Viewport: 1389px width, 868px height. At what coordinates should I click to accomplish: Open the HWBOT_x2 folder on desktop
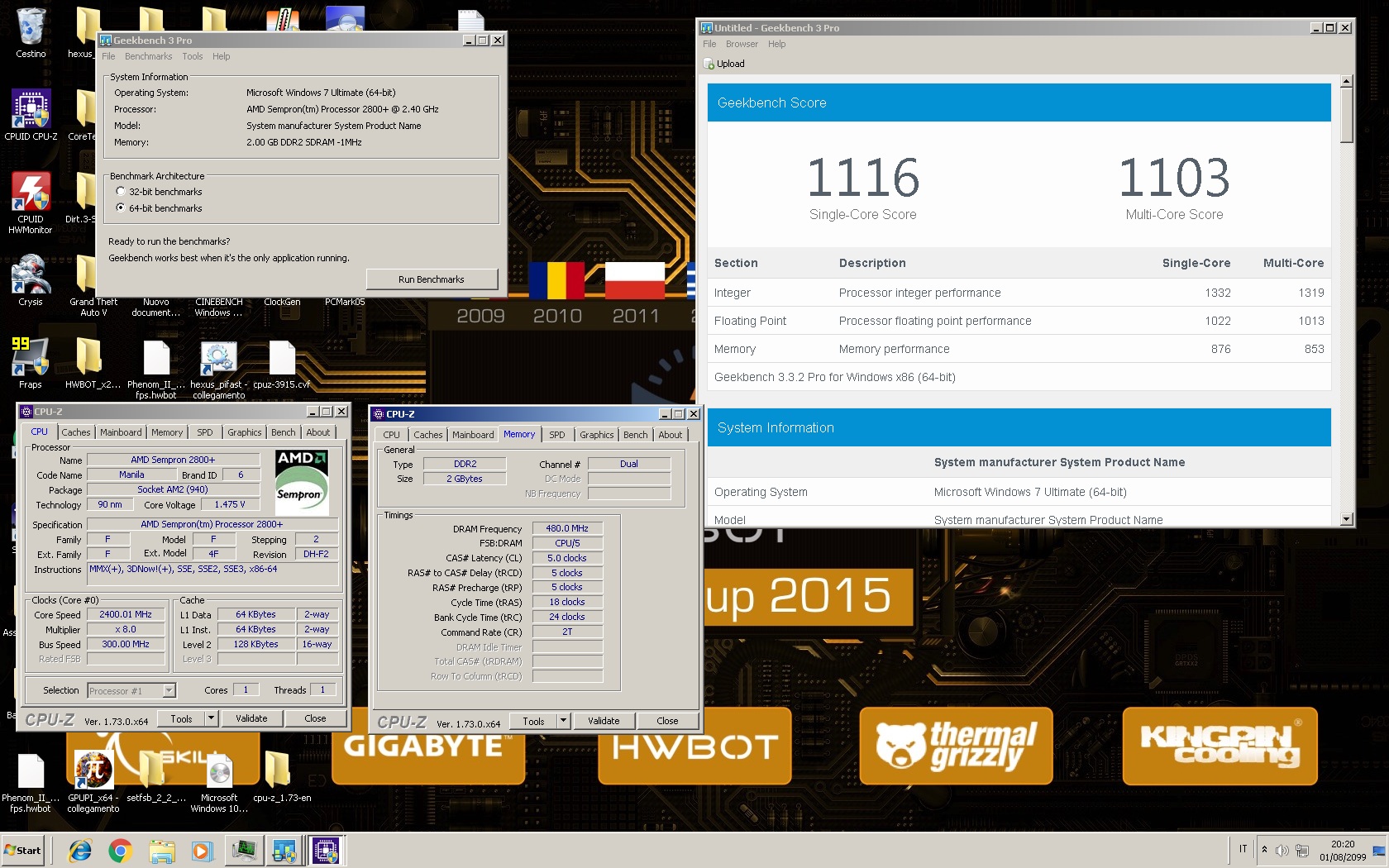[x=93, y=364]
